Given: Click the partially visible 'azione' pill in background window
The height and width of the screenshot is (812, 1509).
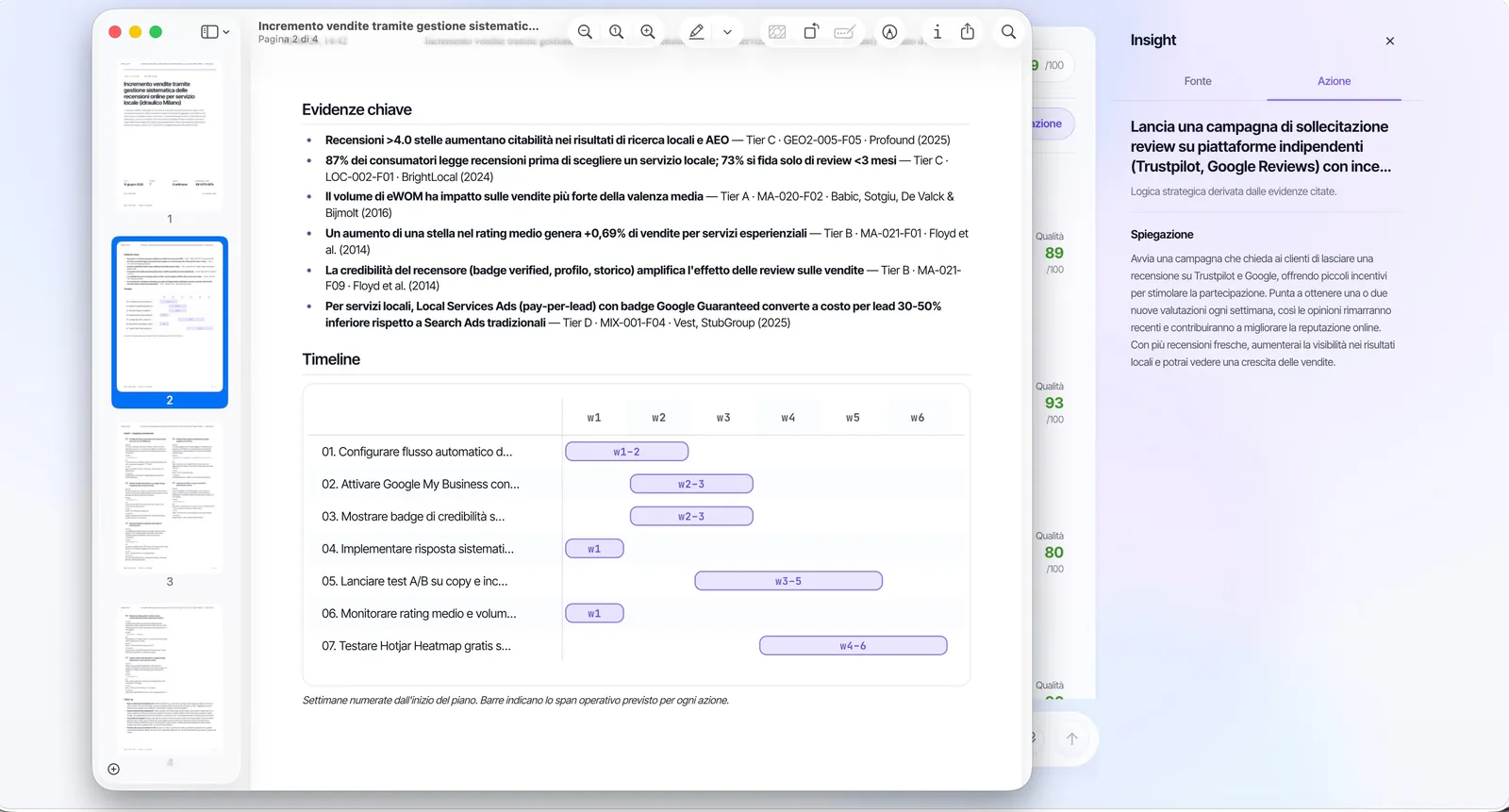Looking at the screenshot, I should click(x=1051, y=124).
